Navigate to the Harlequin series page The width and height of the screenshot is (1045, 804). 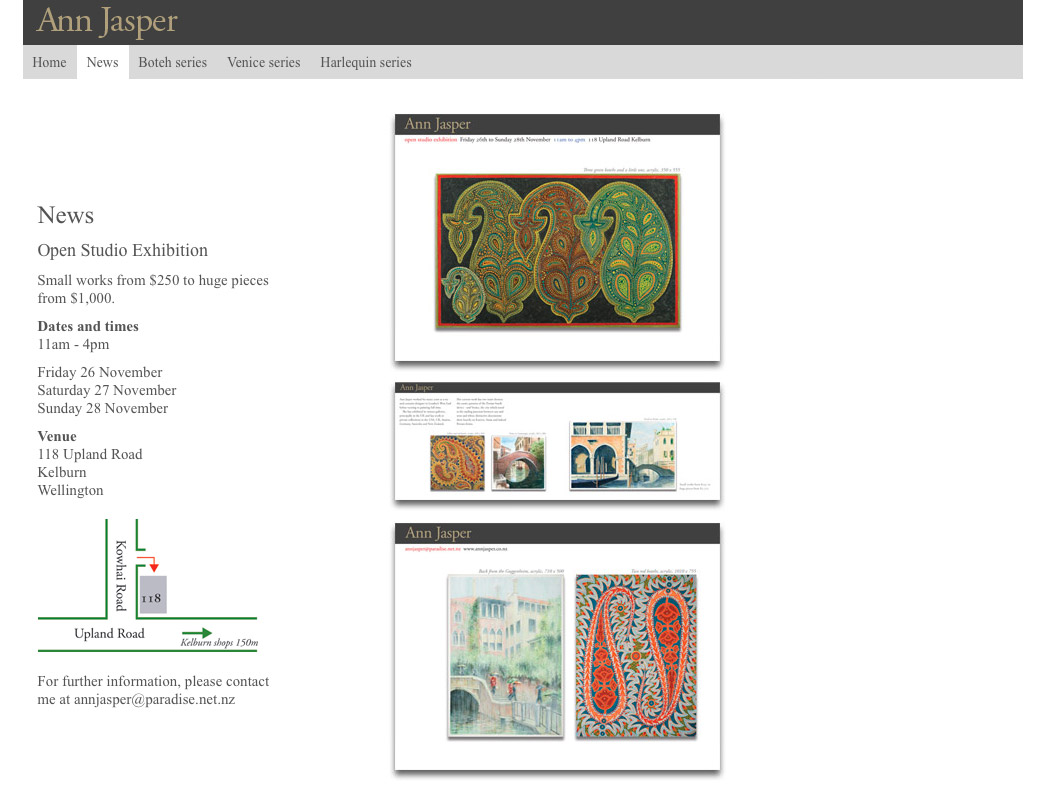(x=365, y=62)
